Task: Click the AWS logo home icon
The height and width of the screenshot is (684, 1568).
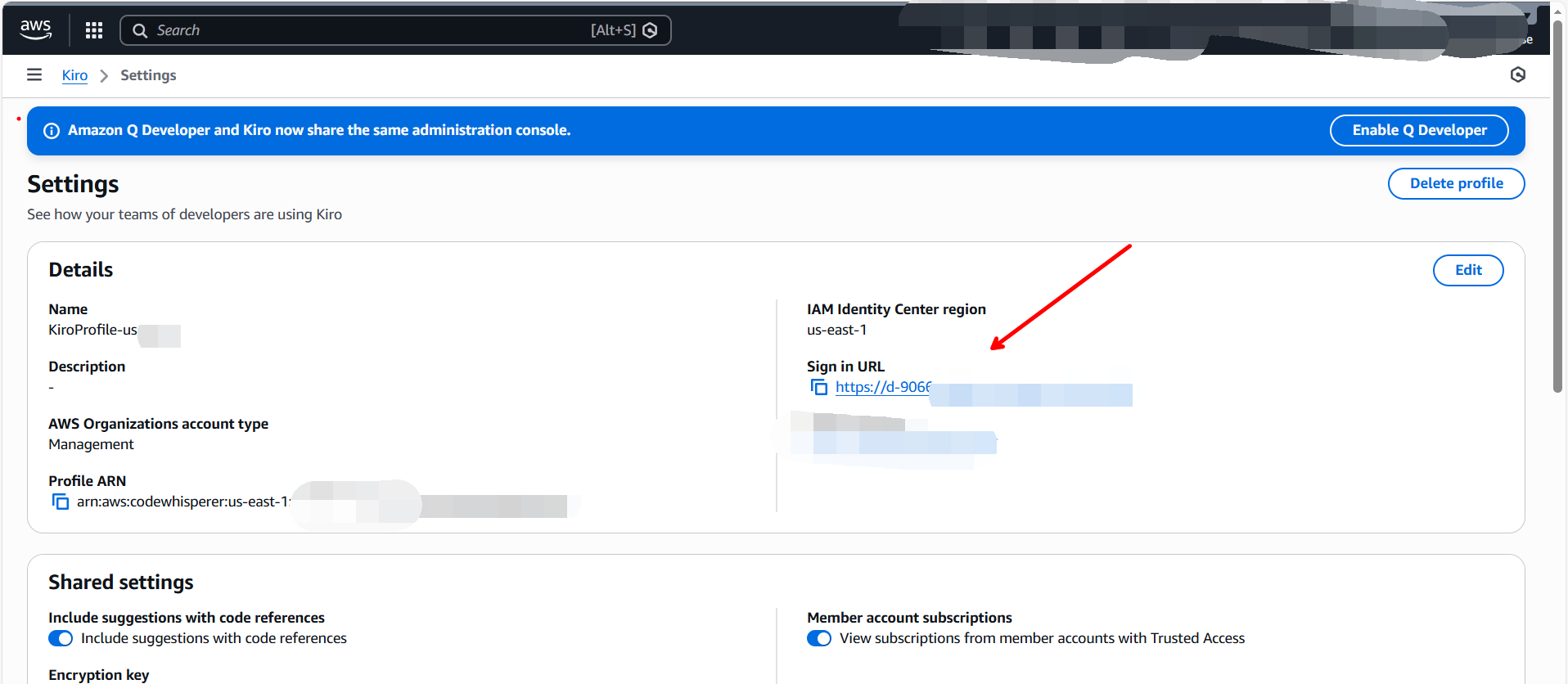Action: (35, 29)
